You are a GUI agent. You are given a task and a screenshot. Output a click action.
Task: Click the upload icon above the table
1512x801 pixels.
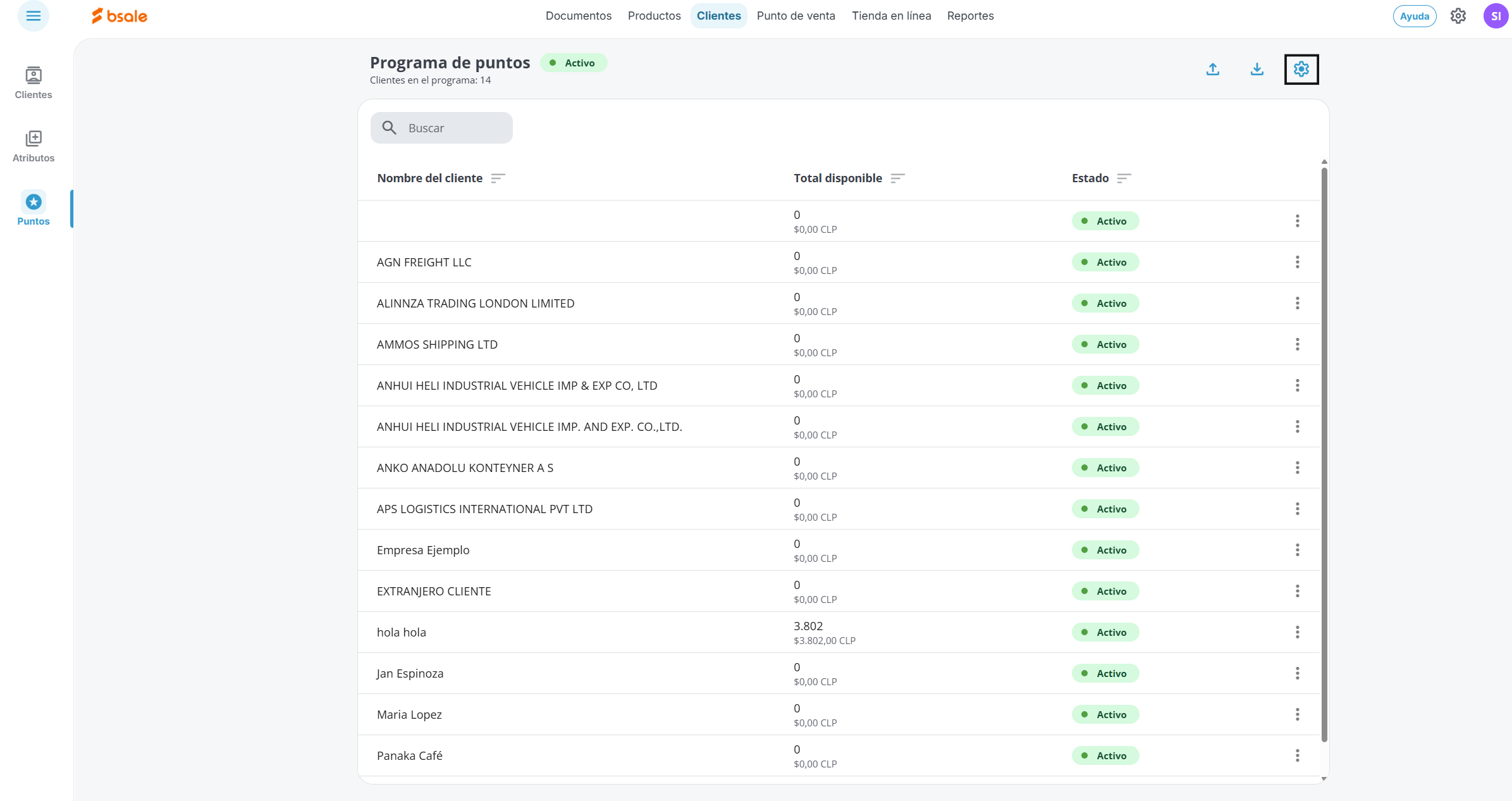point(1212,69)
